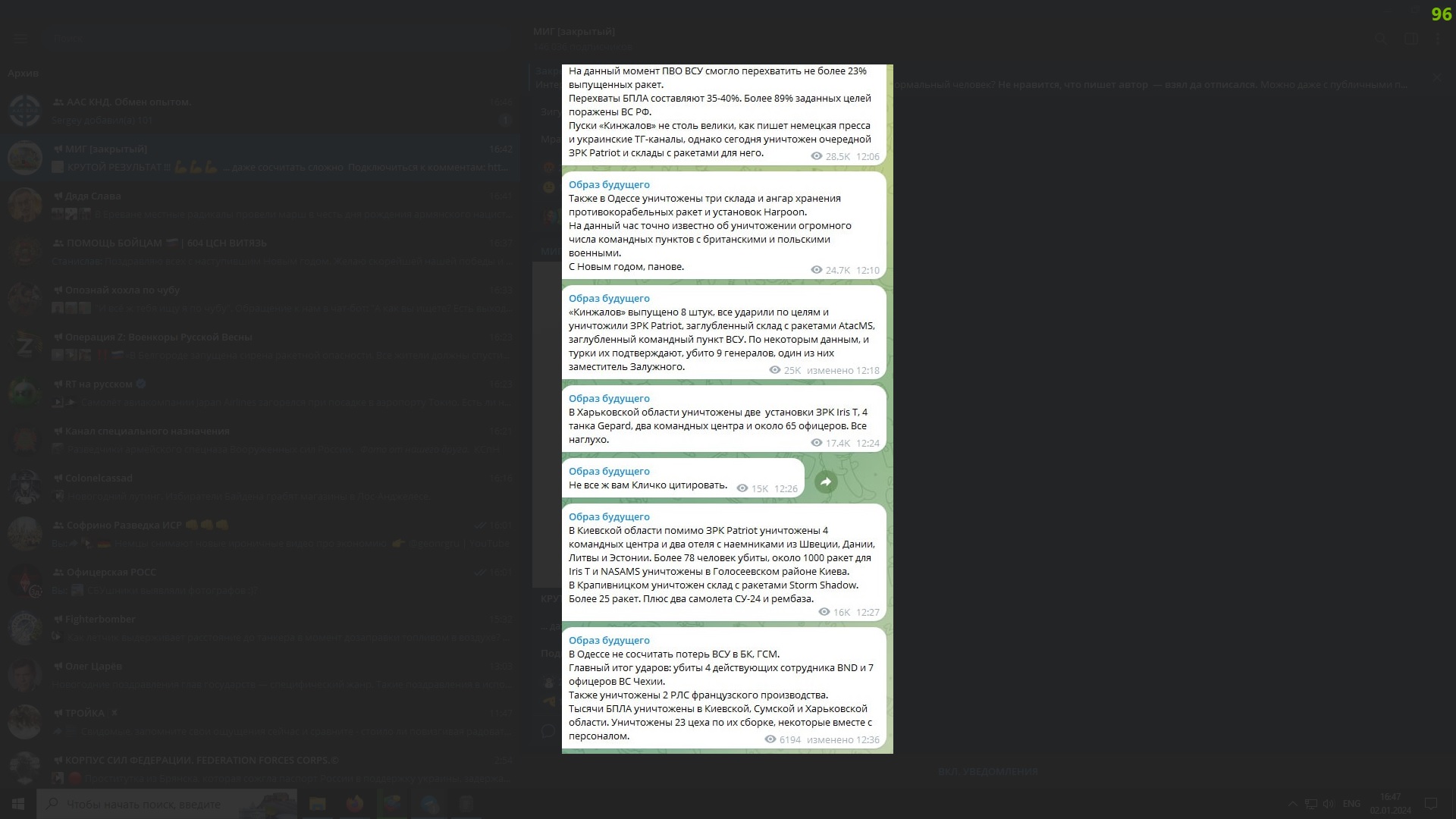Open the Олег Царёв channel
The width and height of the screenshot is (1456, 819).
click(x=259, y=675)
